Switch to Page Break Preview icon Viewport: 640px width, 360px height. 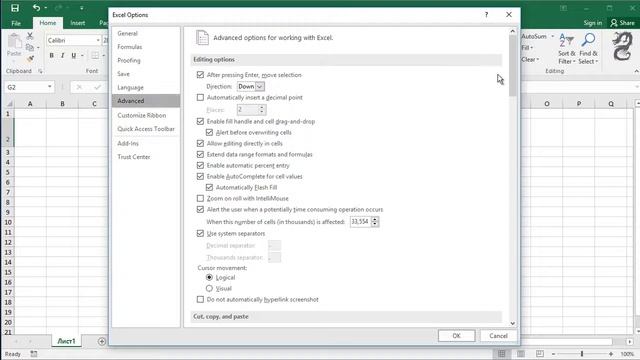[x=540, y=354]
